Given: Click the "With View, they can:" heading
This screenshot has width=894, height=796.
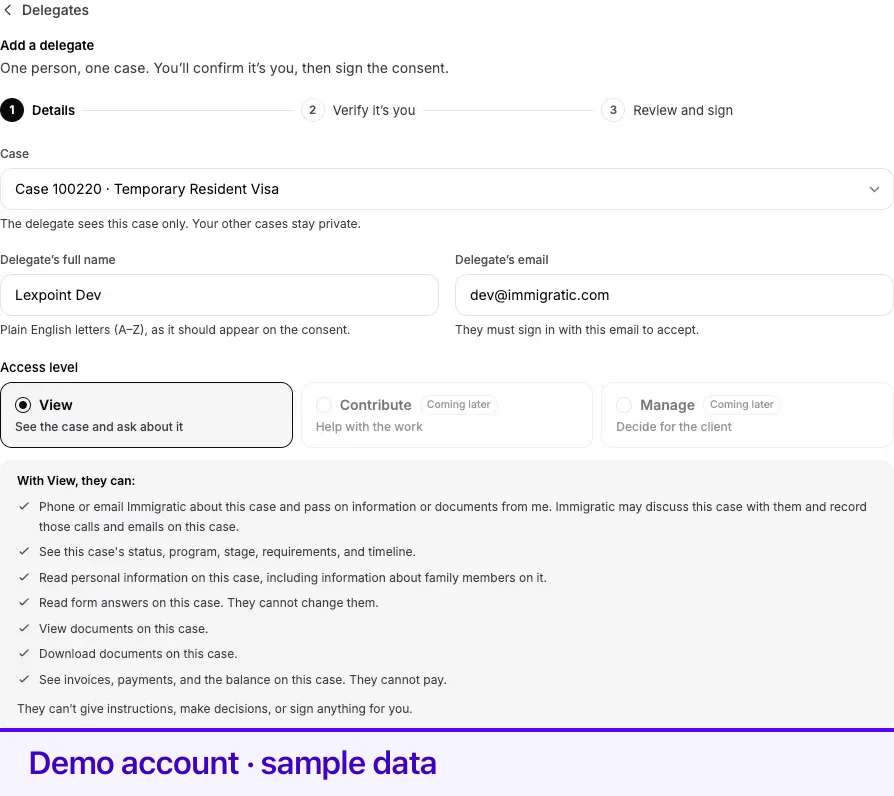Looking at the screenshot, I should 76,481.
